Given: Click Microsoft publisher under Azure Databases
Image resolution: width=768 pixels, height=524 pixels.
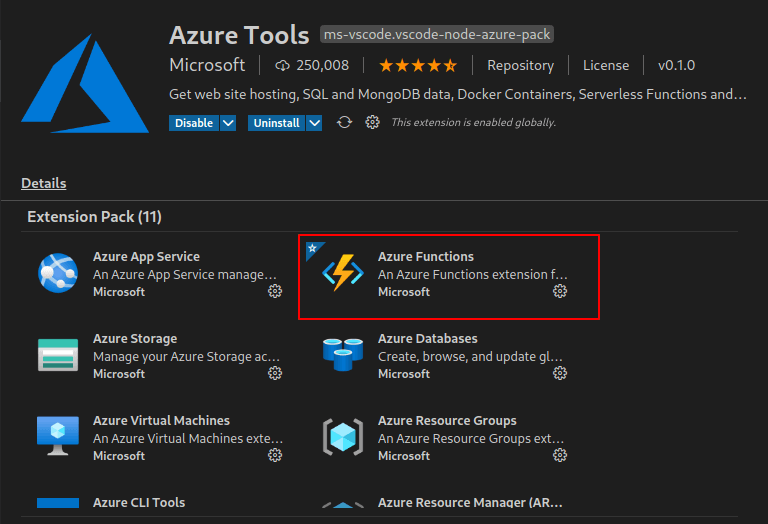Looking at the screenshot, I should pyautogui.click(x=404, y=374).
